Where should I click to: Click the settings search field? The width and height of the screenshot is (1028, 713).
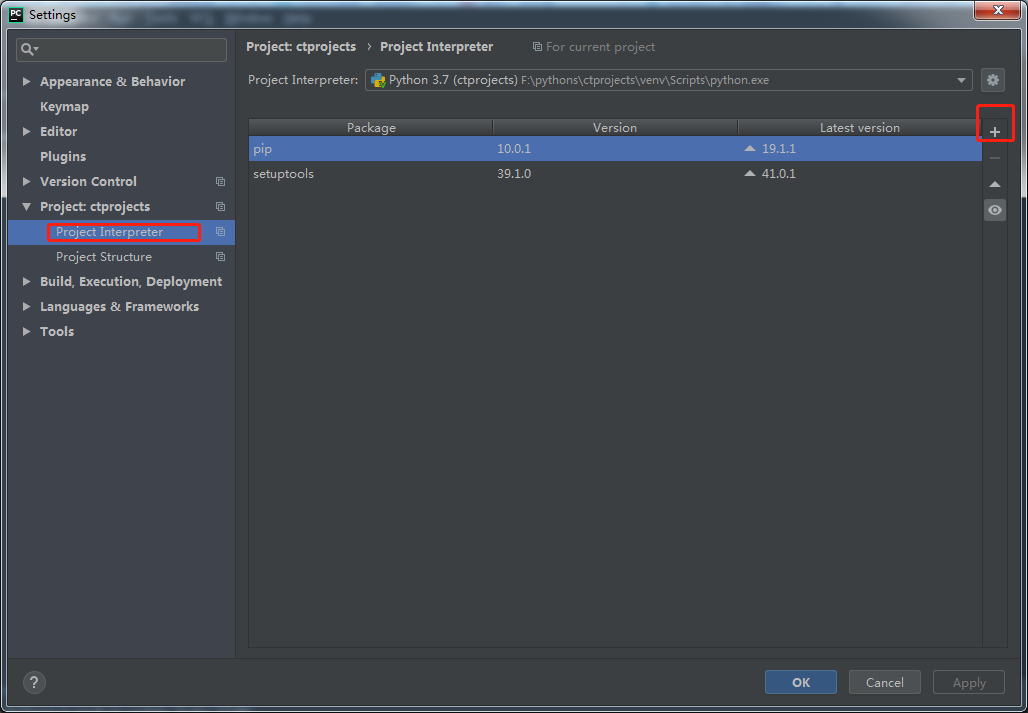tap(120, 49)
